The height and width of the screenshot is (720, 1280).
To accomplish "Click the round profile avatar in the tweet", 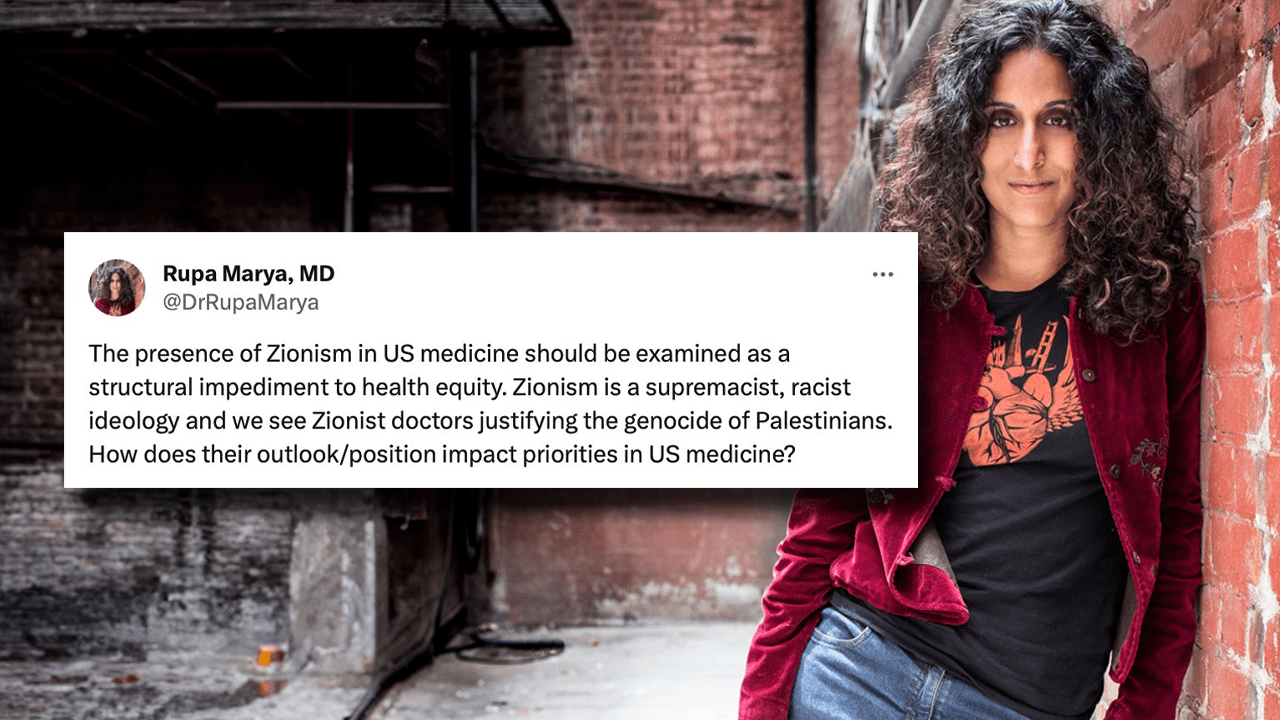I will tap(117, 288).
